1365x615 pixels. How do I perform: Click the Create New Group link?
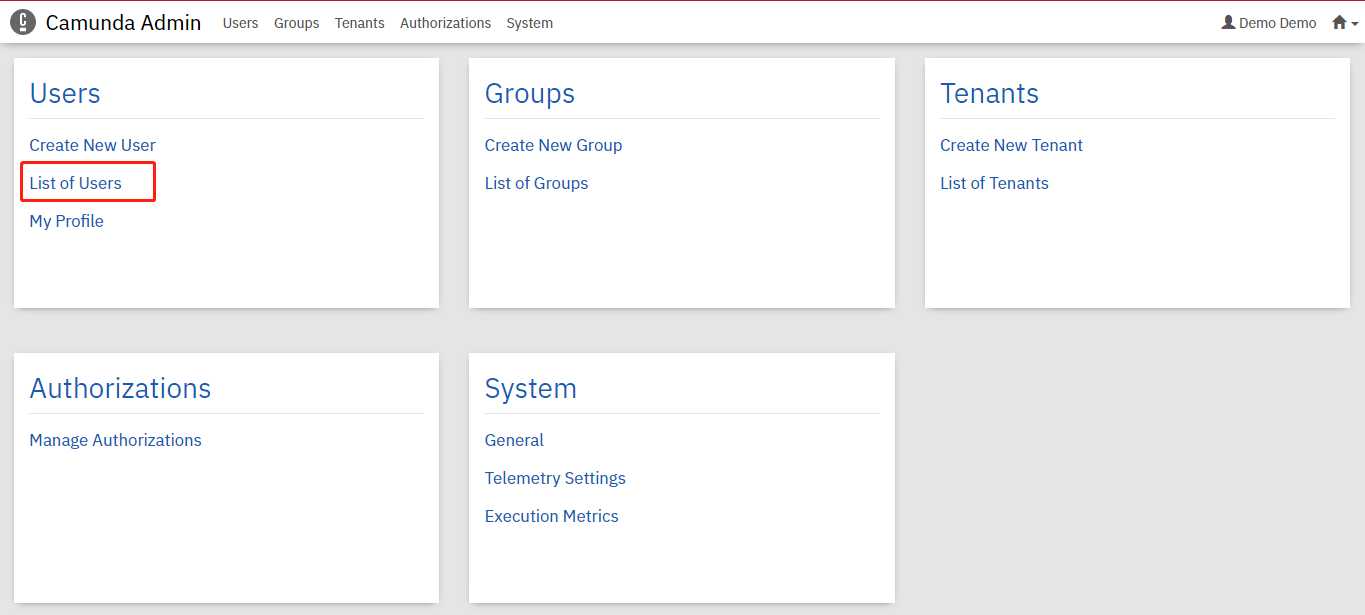pos(554,145)
